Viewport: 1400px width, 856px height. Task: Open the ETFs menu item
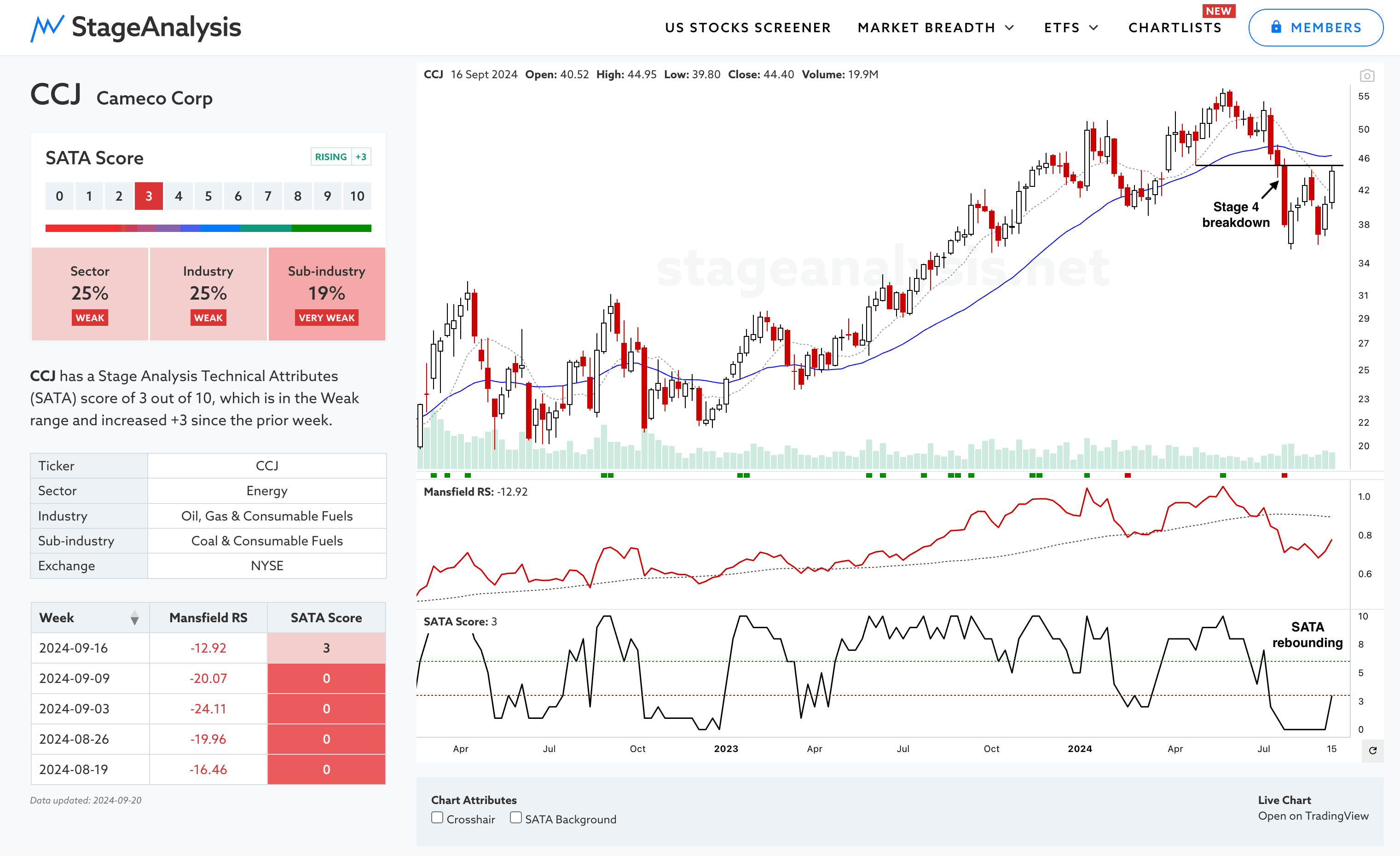click(1061, 27)
